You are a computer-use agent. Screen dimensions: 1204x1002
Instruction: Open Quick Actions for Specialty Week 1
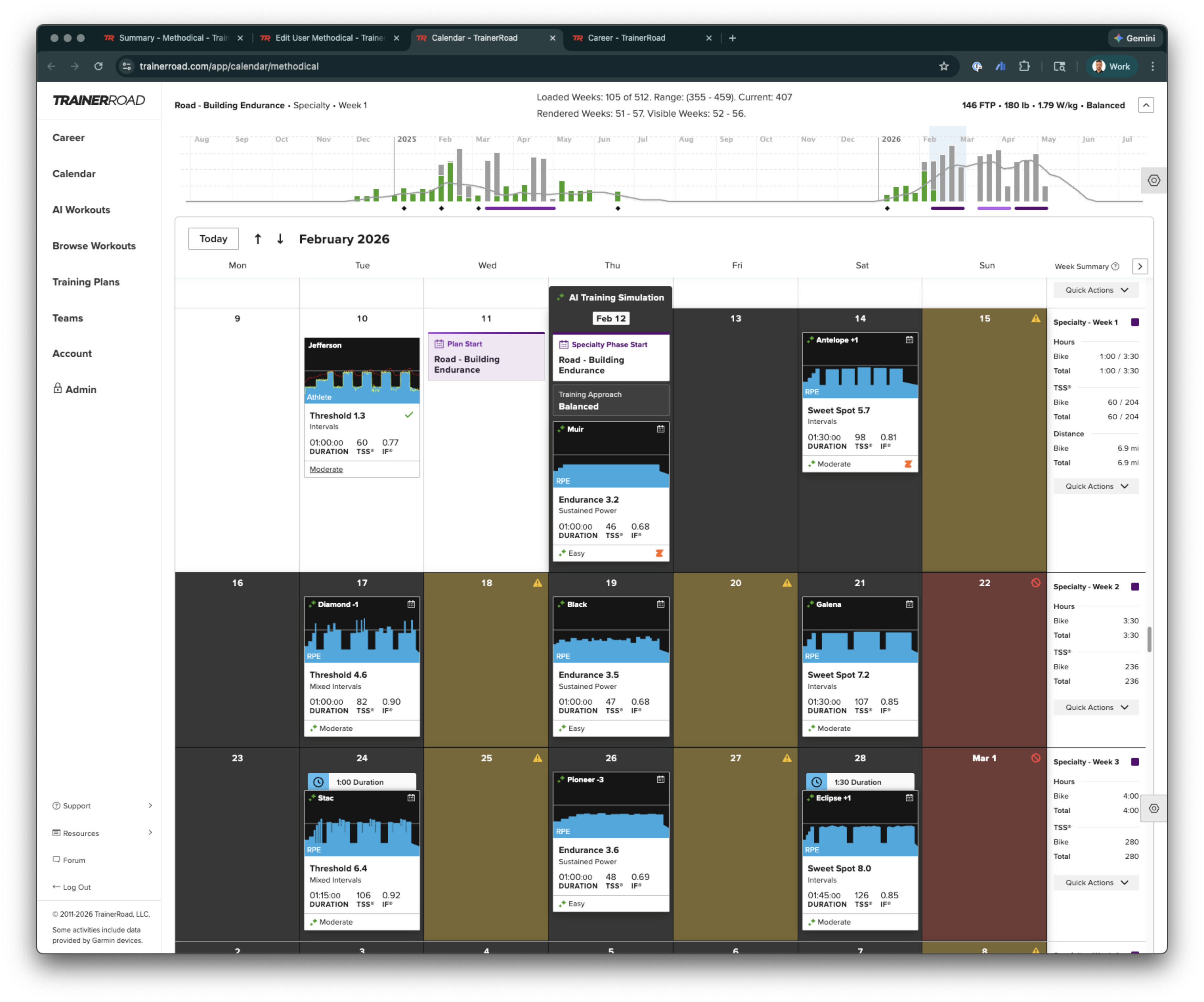coord(1096,486)
